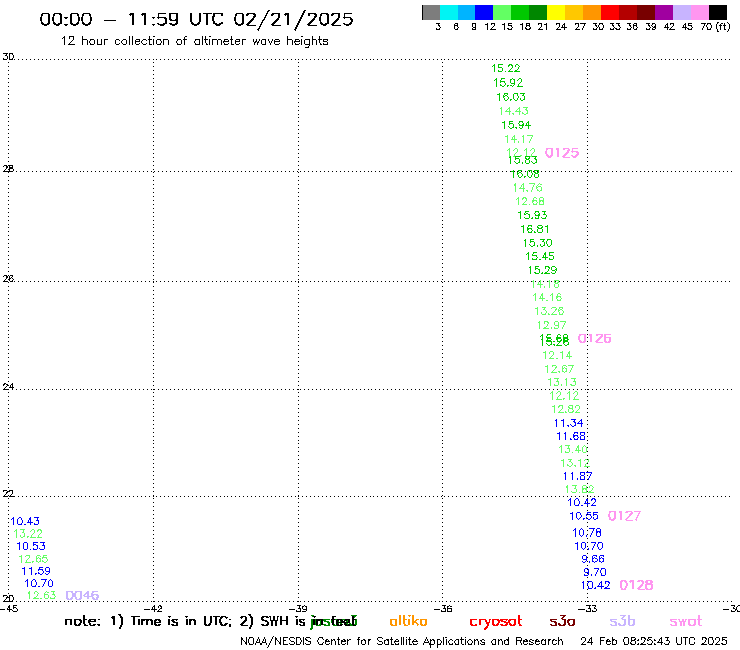Select the altika satellite legend label
The height and width of the screenshot is (650, 740).
tap(408, 621)
